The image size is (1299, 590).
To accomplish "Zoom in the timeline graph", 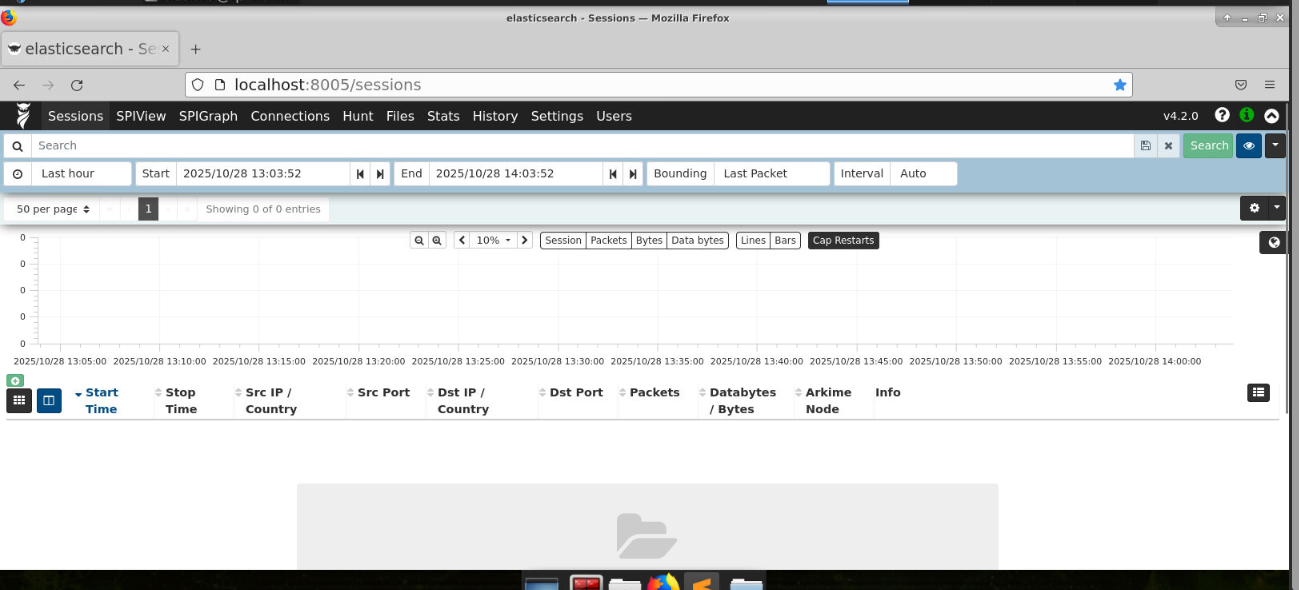I will coord(437,241).
